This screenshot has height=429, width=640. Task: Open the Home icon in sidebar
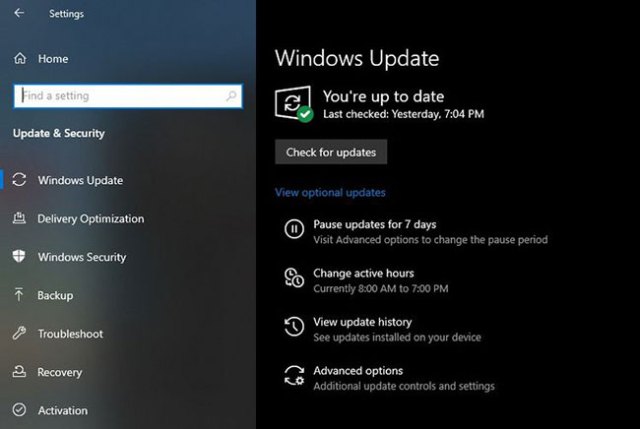click(x=20, y=58)
